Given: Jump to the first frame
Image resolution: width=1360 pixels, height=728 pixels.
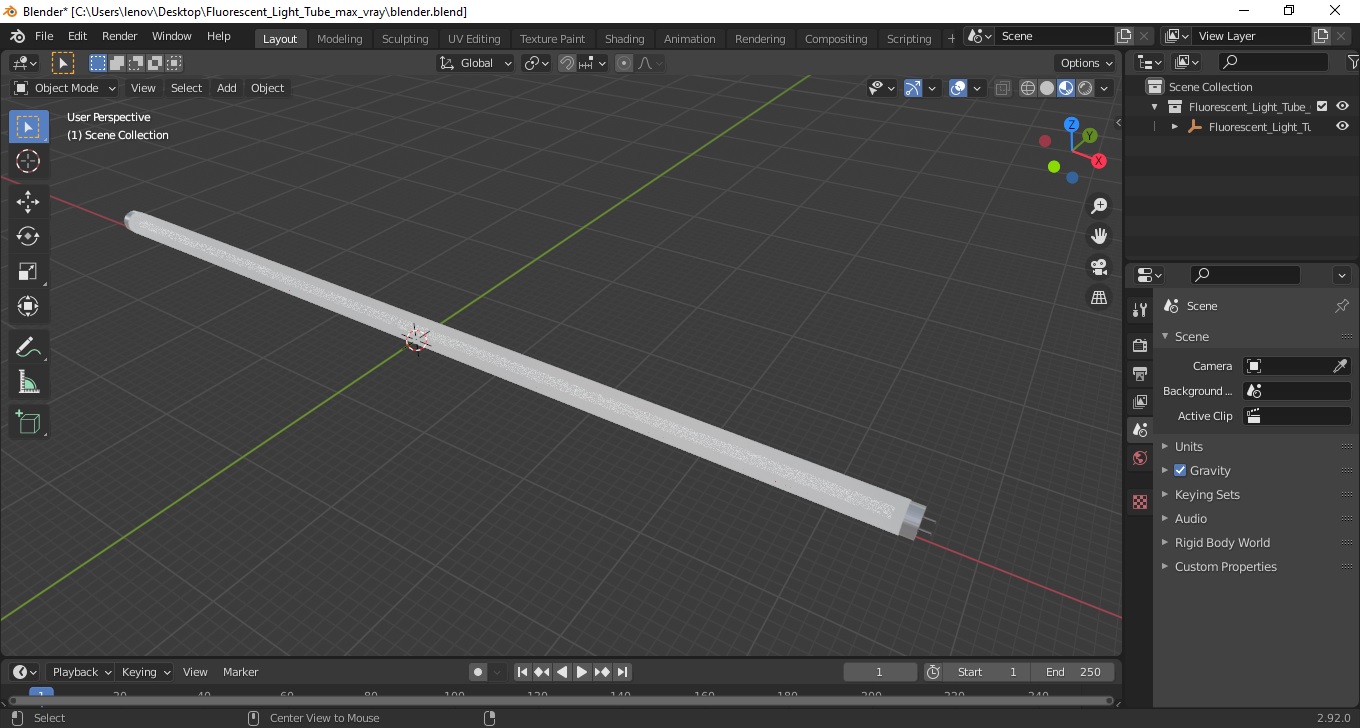Looking at the screenshot, I should pos(522,672).
